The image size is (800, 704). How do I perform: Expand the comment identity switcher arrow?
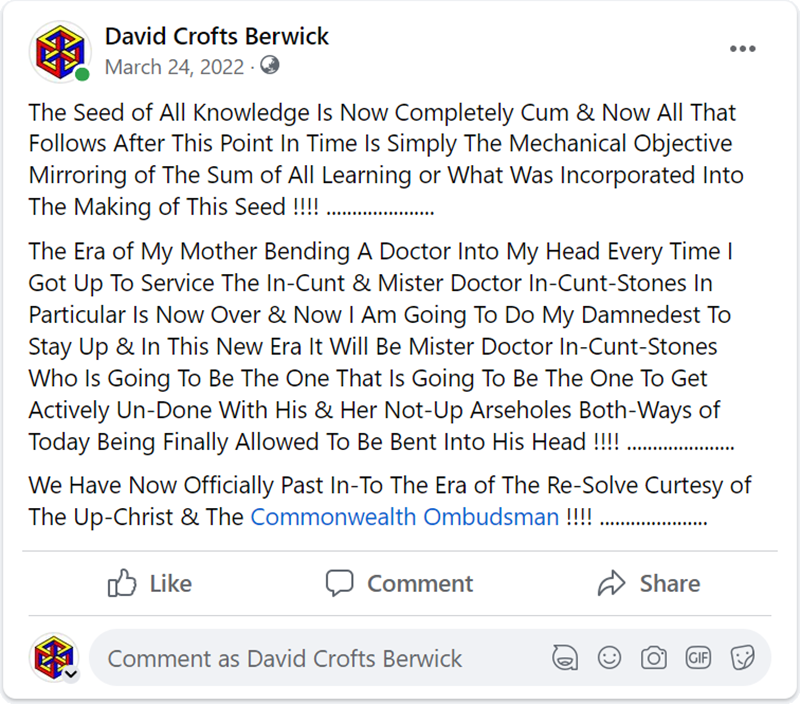pyautogui.click(x=71, y=674)
